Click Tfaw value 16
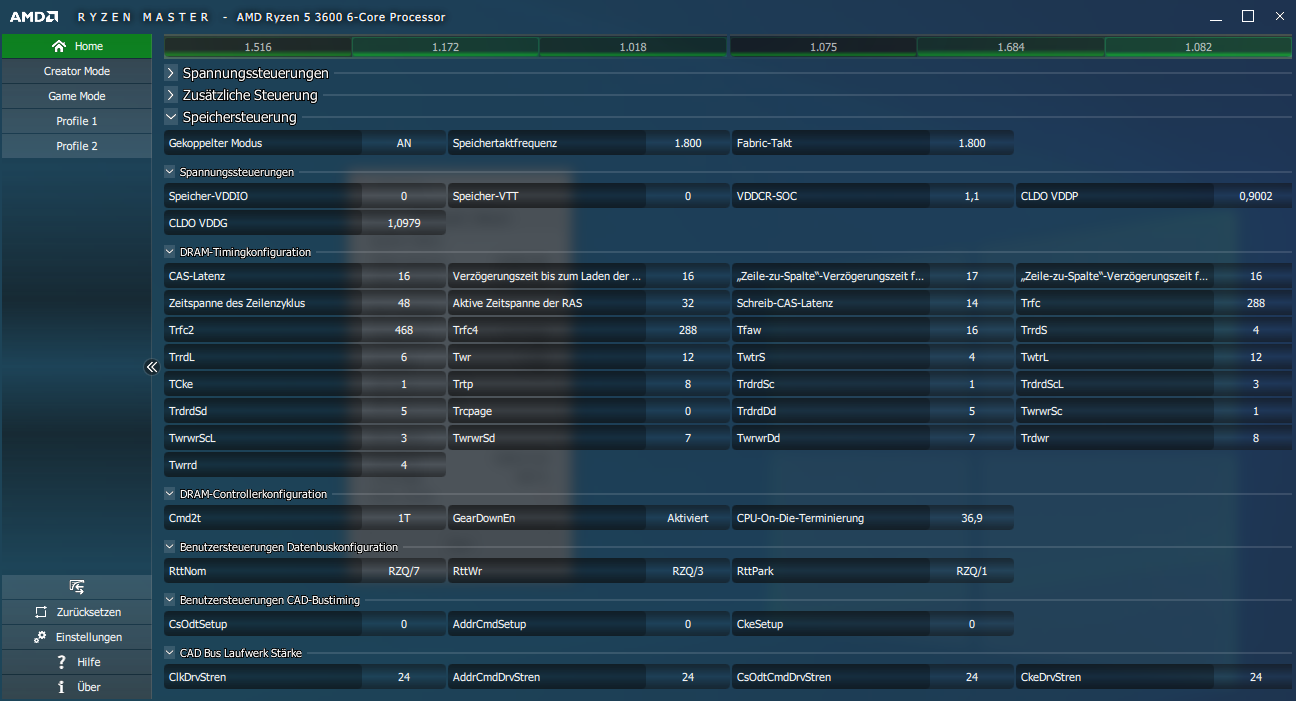This screenshot has height=701, width=1296. (972, 330)
